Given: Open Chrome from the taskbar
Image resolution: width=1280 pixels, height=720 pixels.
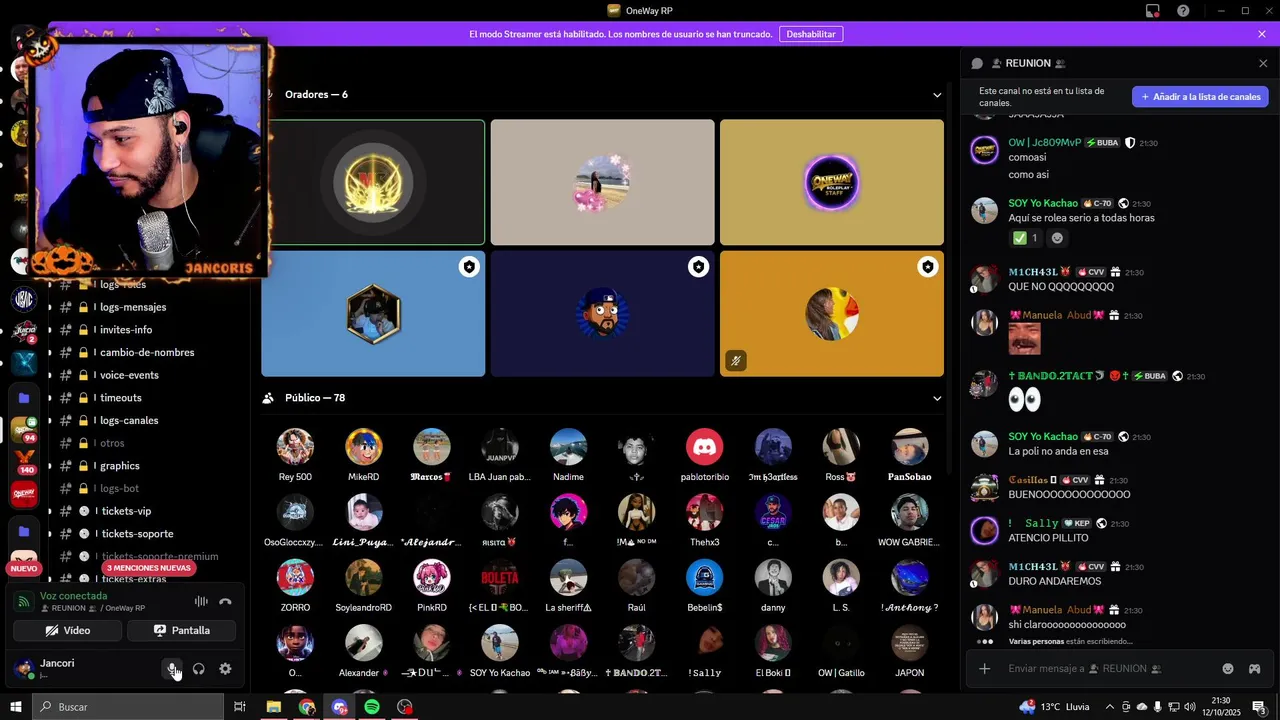Looking at the screenshot, I should click(307, 707).
